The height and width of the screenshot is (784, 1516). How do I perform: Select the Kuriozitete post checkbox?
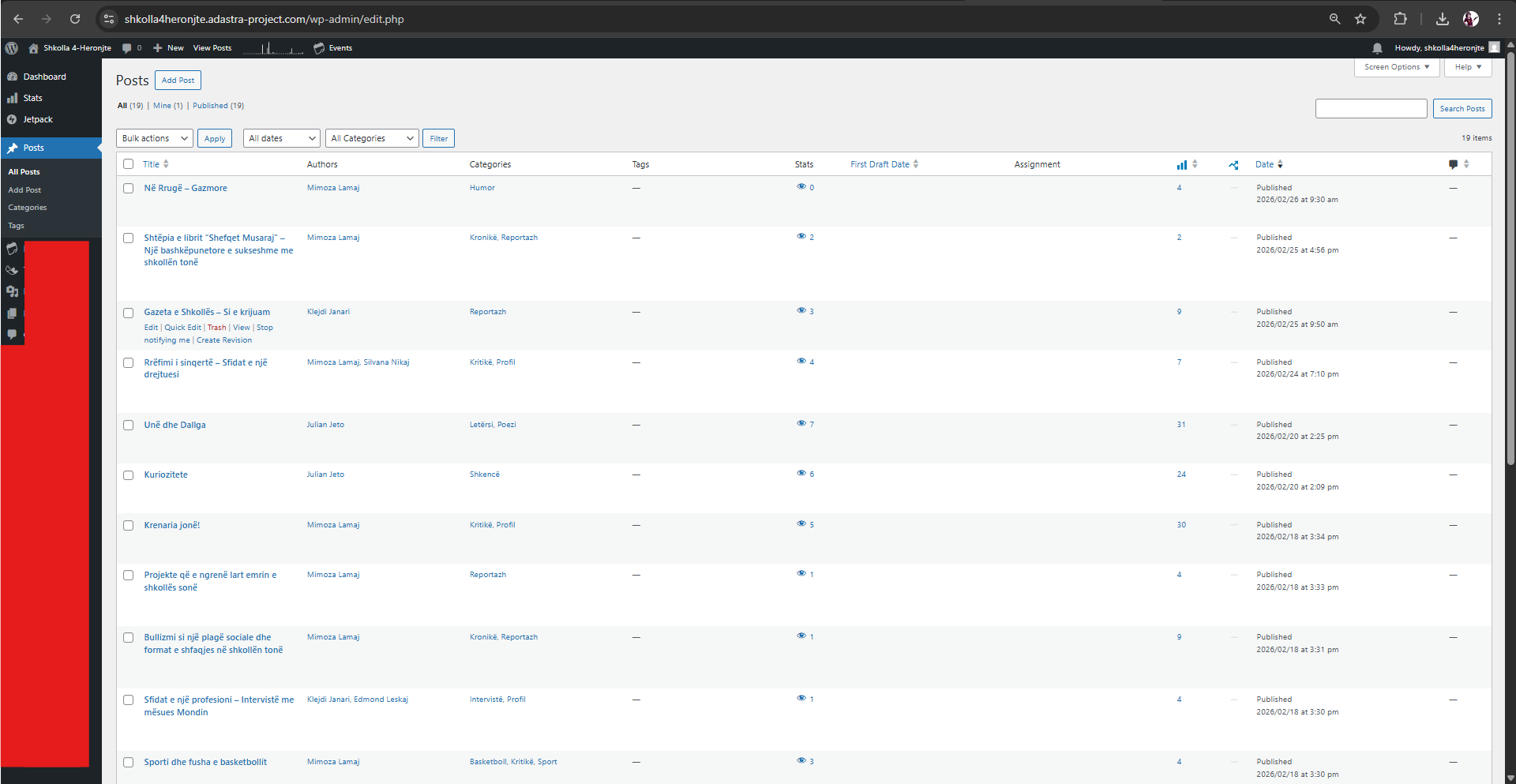pos(129,475)
